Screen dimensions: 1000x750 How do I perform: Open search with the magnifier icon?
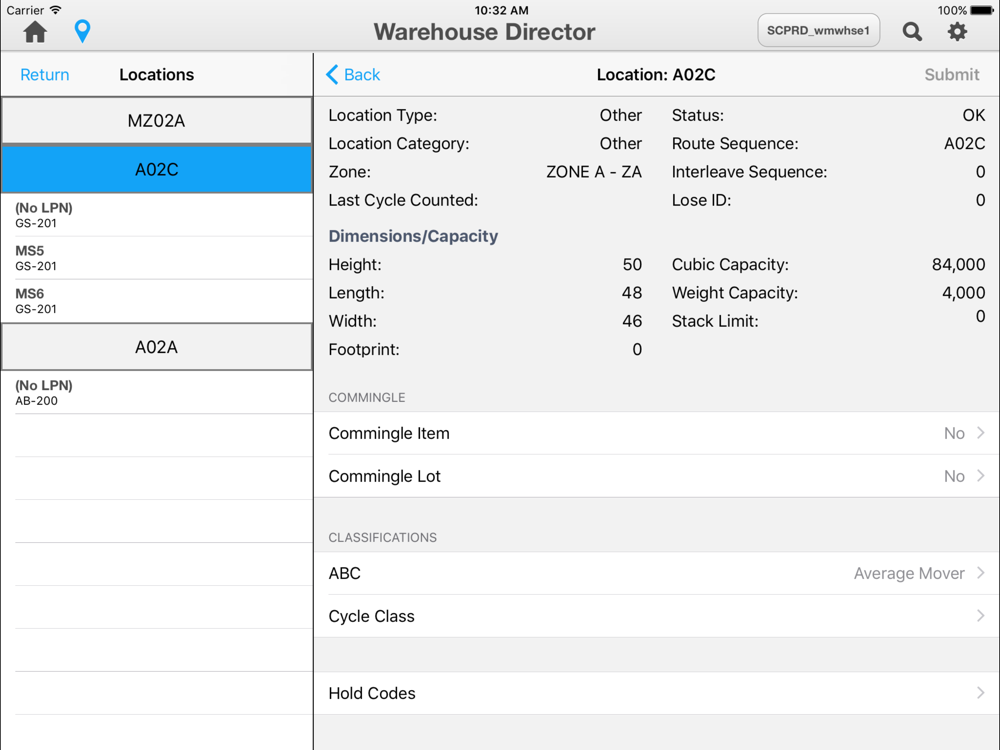tap(912, 31)
